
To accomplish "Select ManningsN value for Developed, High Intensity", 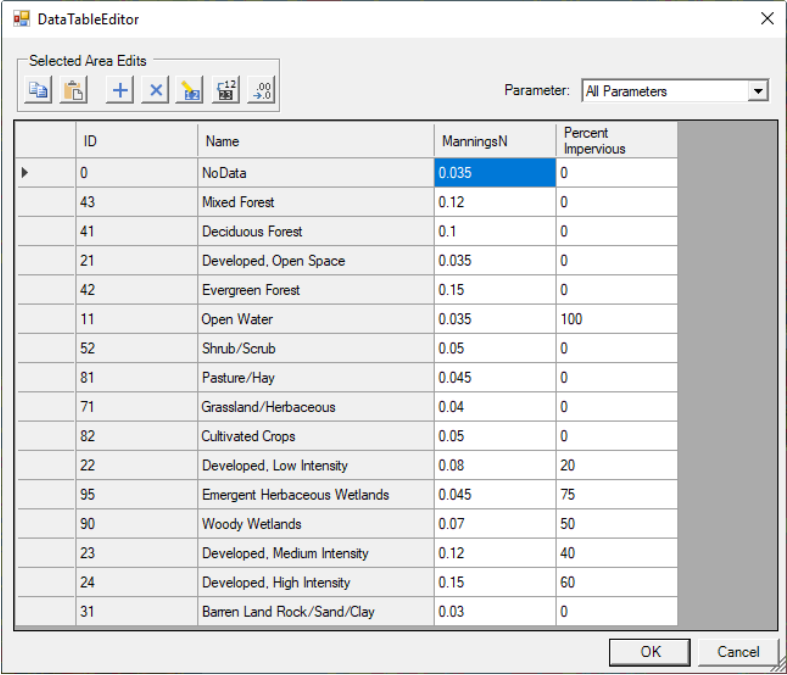I will [x=494, y=583].
